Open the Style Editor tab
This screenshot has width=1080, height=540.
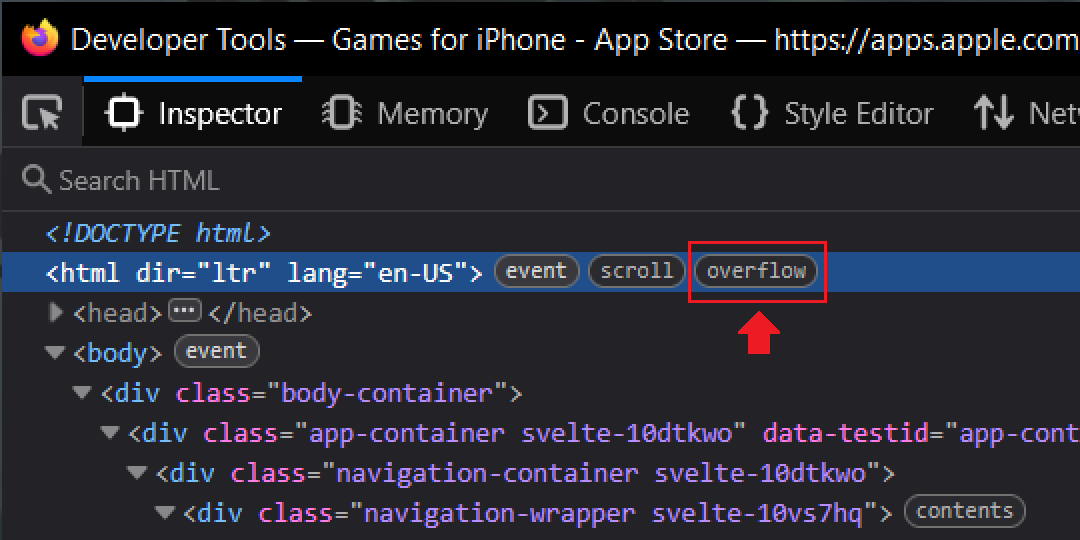click(831, 113)
